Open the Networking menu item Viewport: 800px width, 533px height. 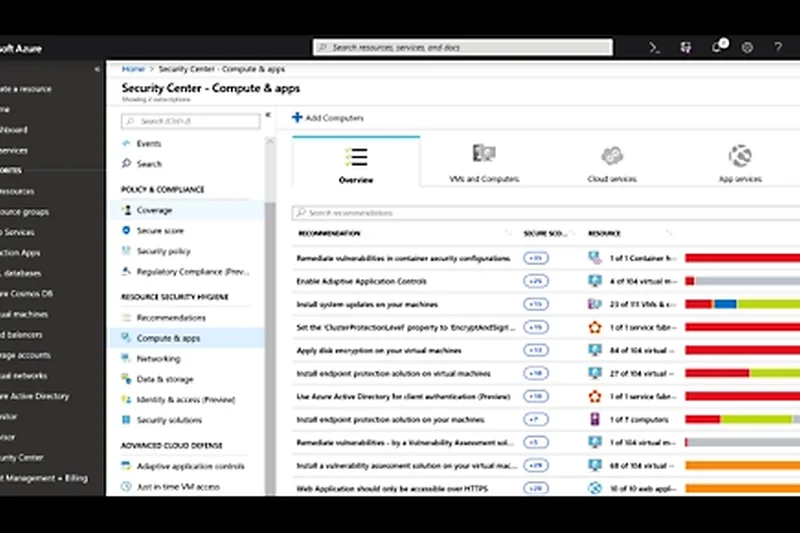[x=158, y=359]
